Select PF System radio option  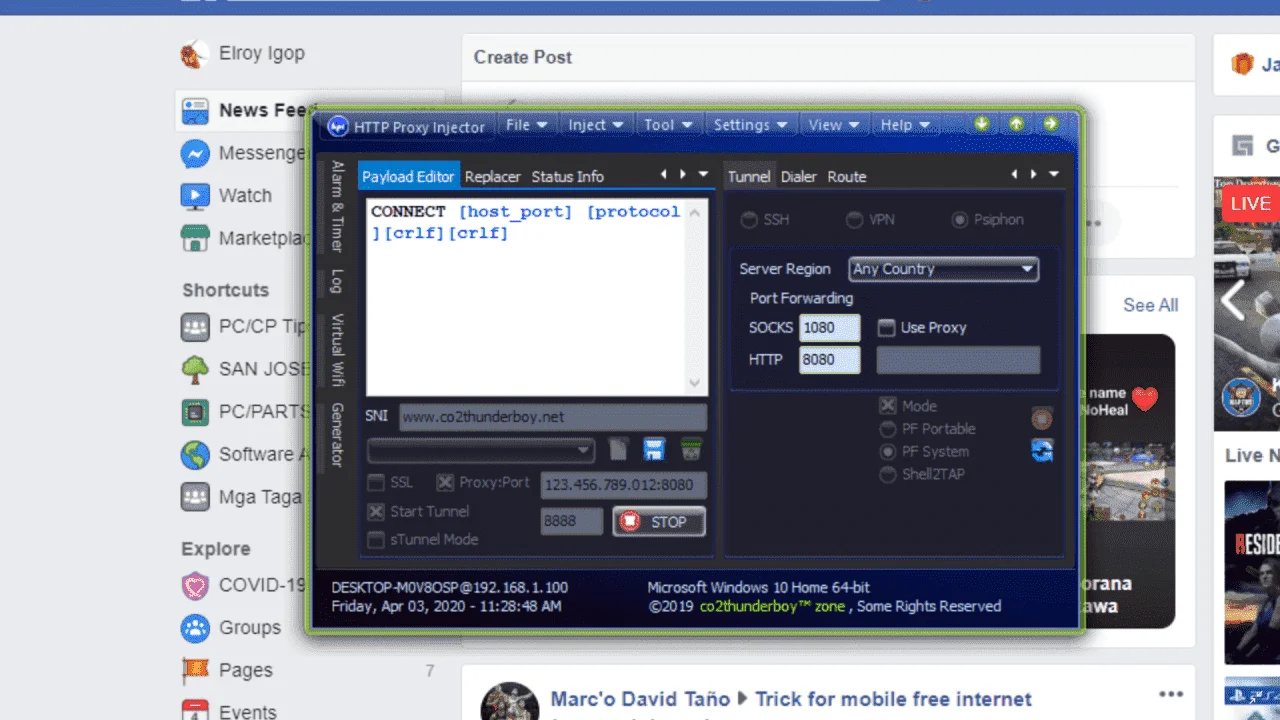pyautogui.click(x=887, y=452)
